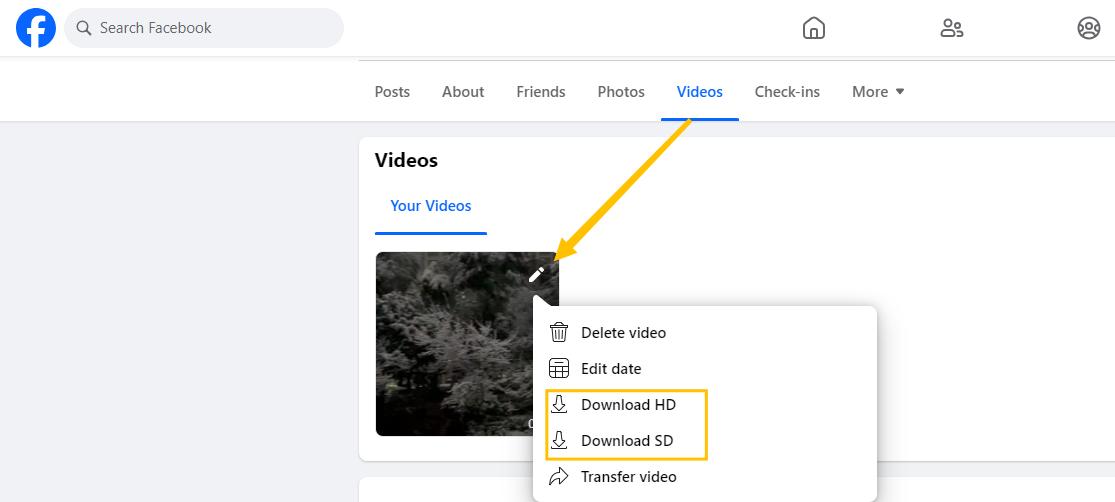Screen dimensions: 1115x502
Task: Click the download icon beside Download HD
Action: click(559, 405)
